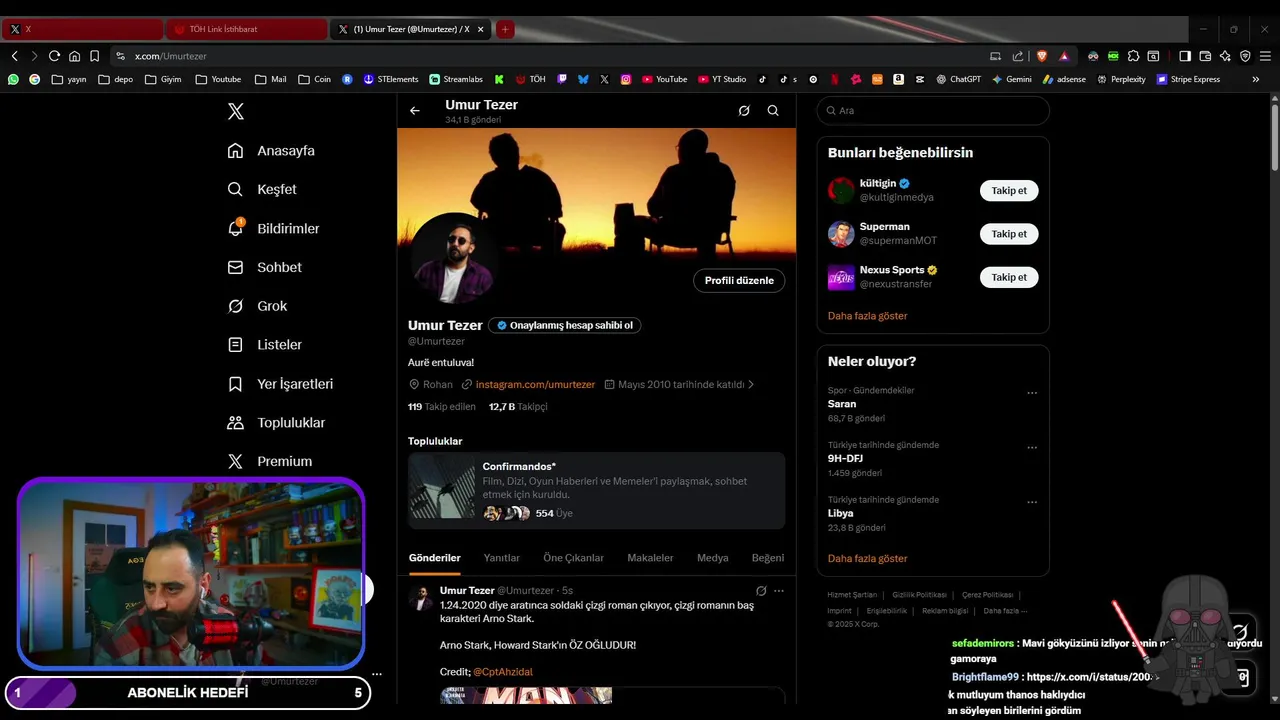Open the browser hamburger menu
This screenshot has height=720, width=1280.
tap(1265, 56)
